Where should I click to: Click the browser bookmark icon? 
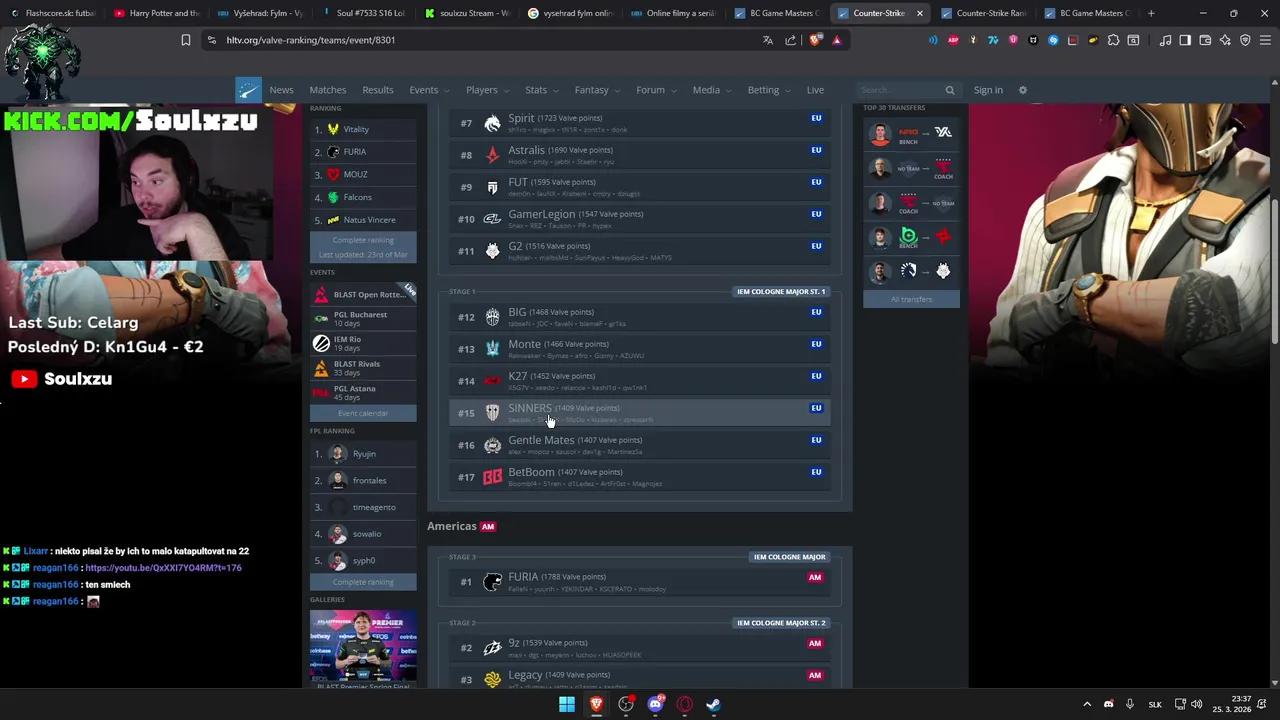pyautogui.click(x=185, y=40)
